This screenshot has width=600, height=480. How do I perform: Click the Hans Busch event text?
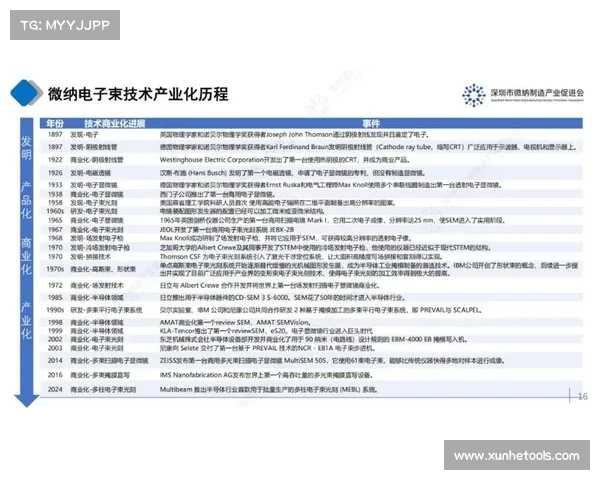[293, 173]
